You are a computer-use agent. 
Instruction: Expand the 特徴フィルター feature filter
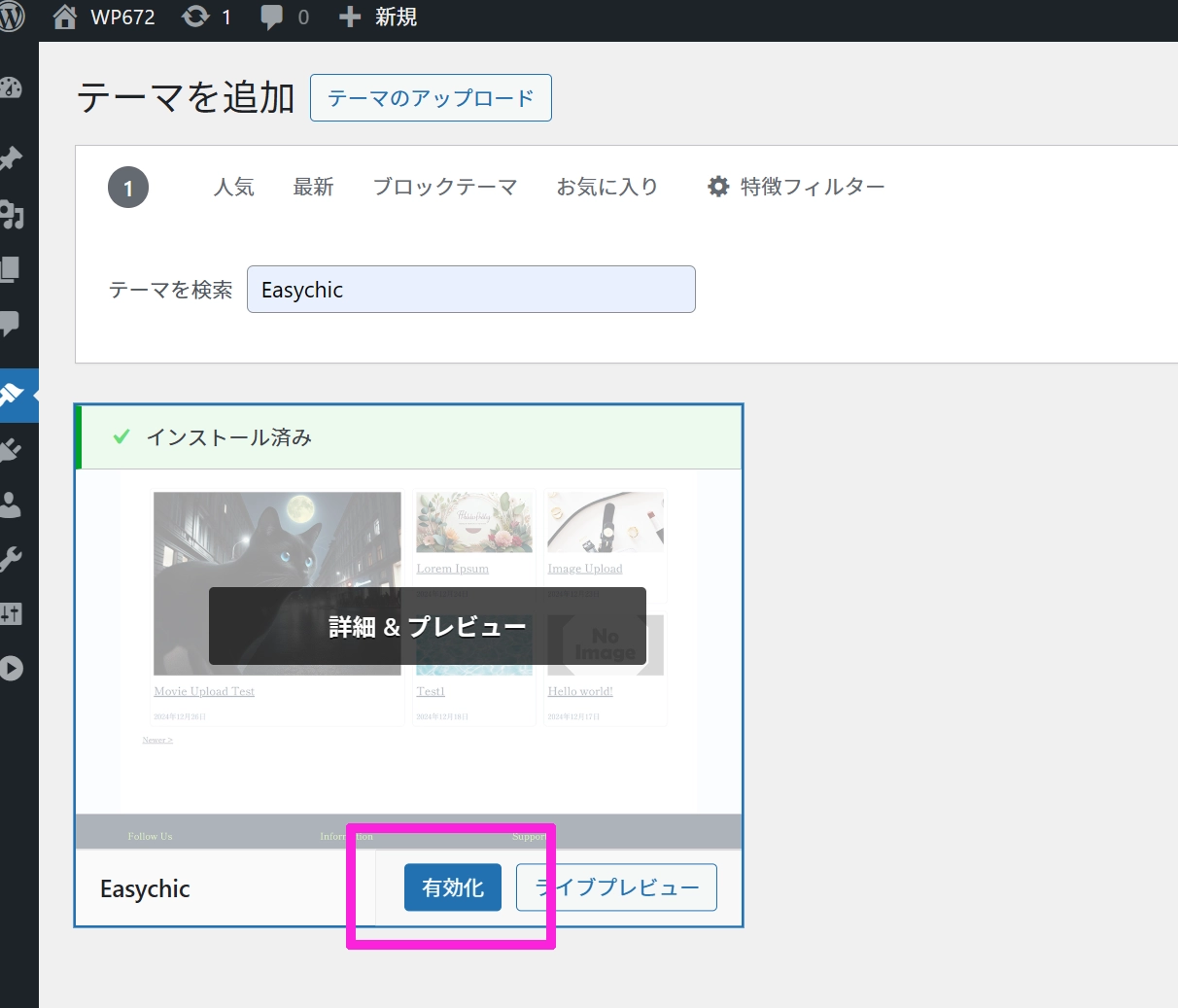pyautogui.click(x=796, y=187)
